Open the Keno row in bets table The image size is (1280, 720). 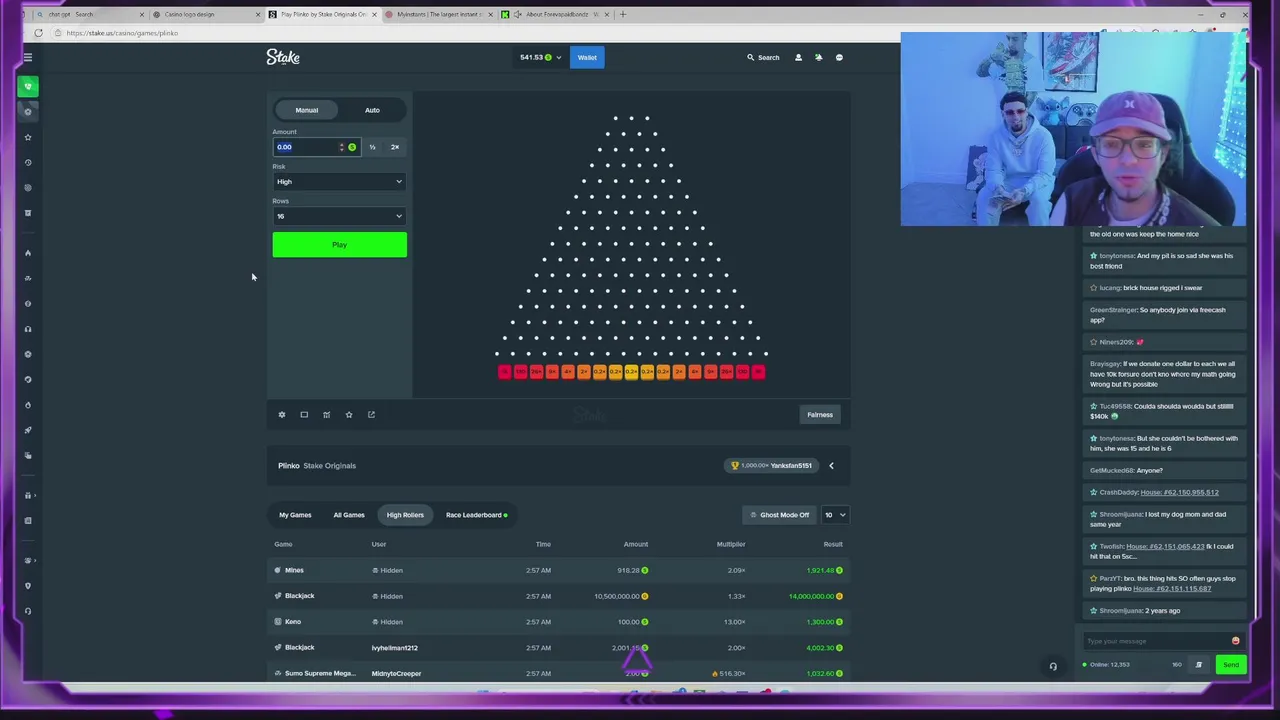click(558, 622)
